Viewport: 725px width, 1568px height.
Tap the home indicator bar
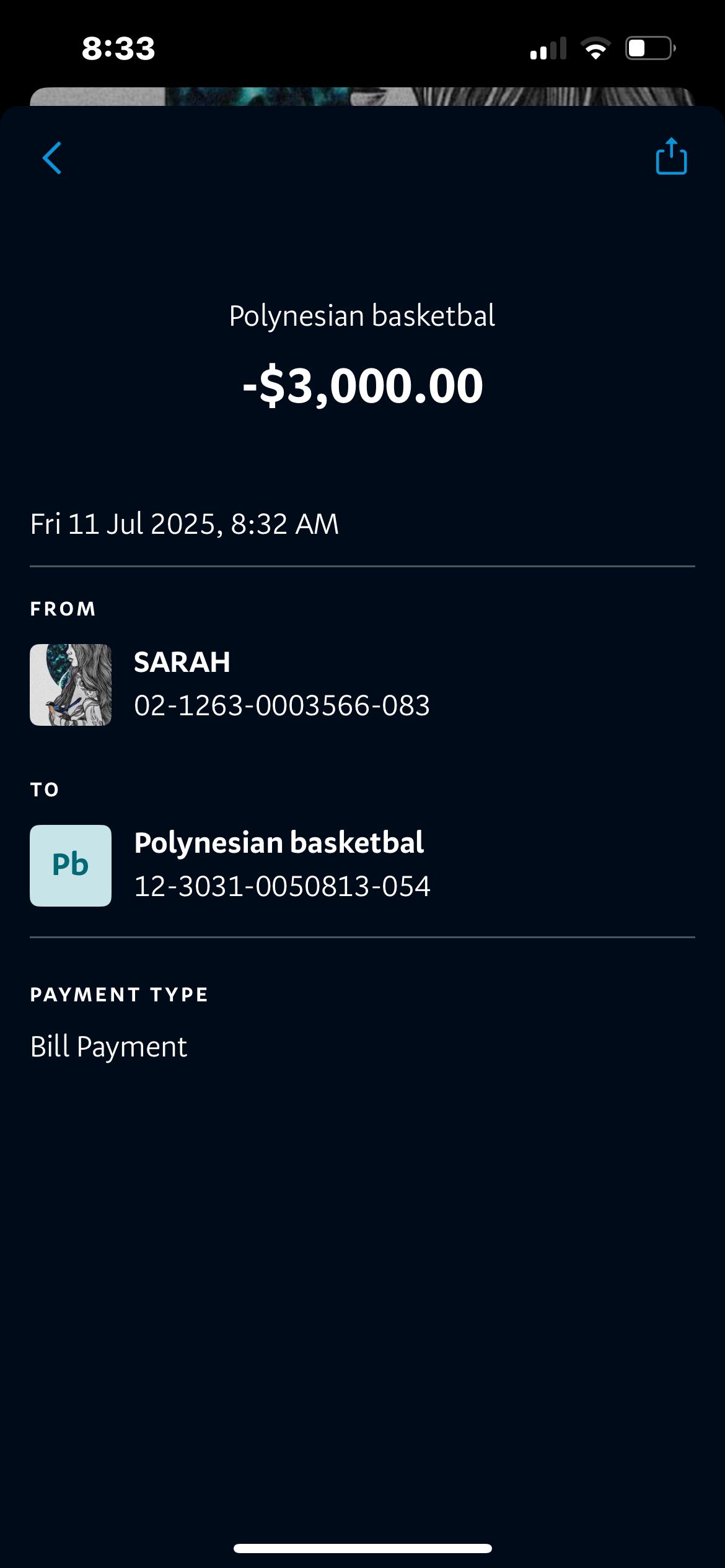coord(362,1548)
